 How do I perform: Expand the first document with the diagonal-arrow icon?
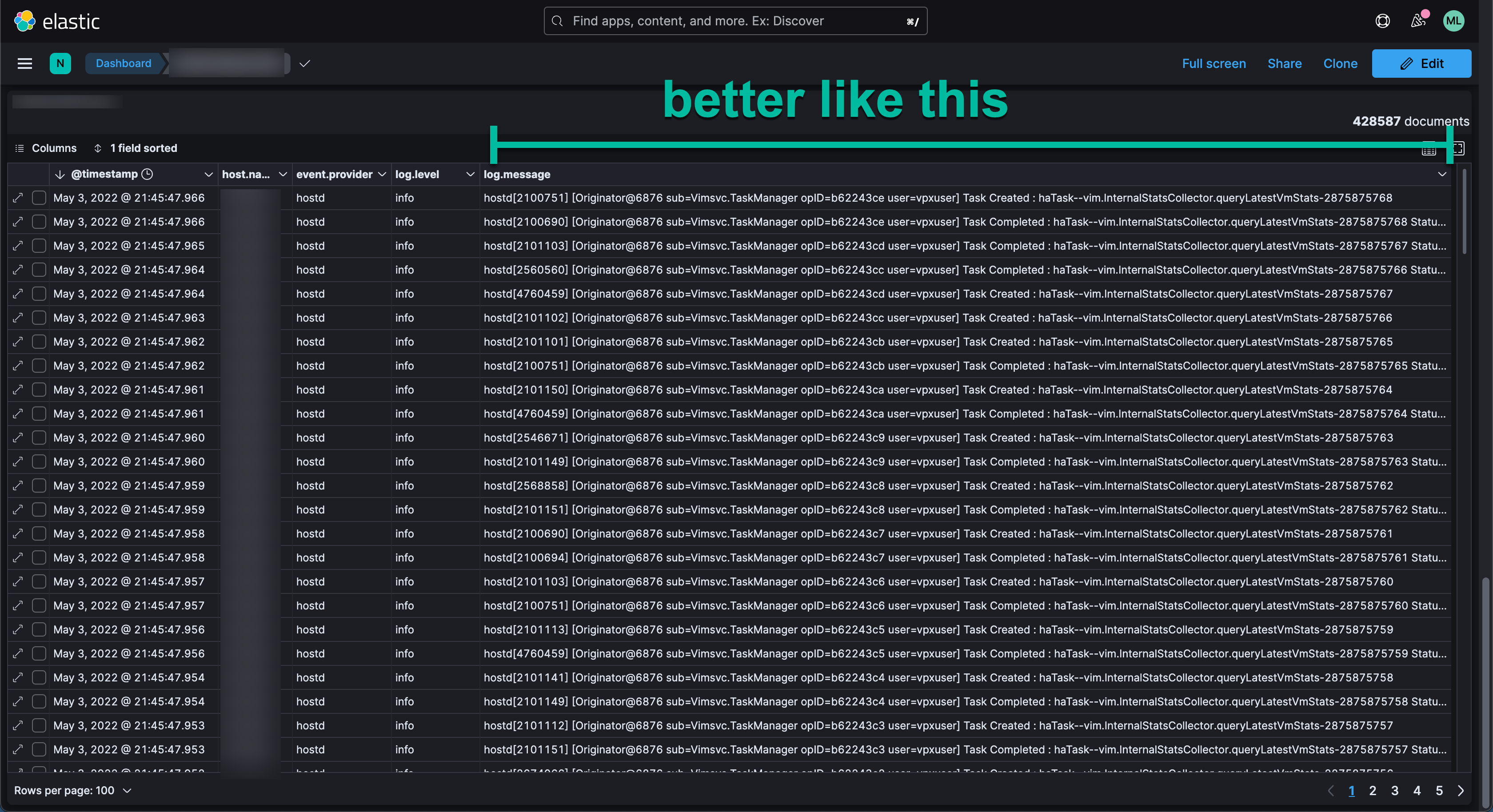17,198
